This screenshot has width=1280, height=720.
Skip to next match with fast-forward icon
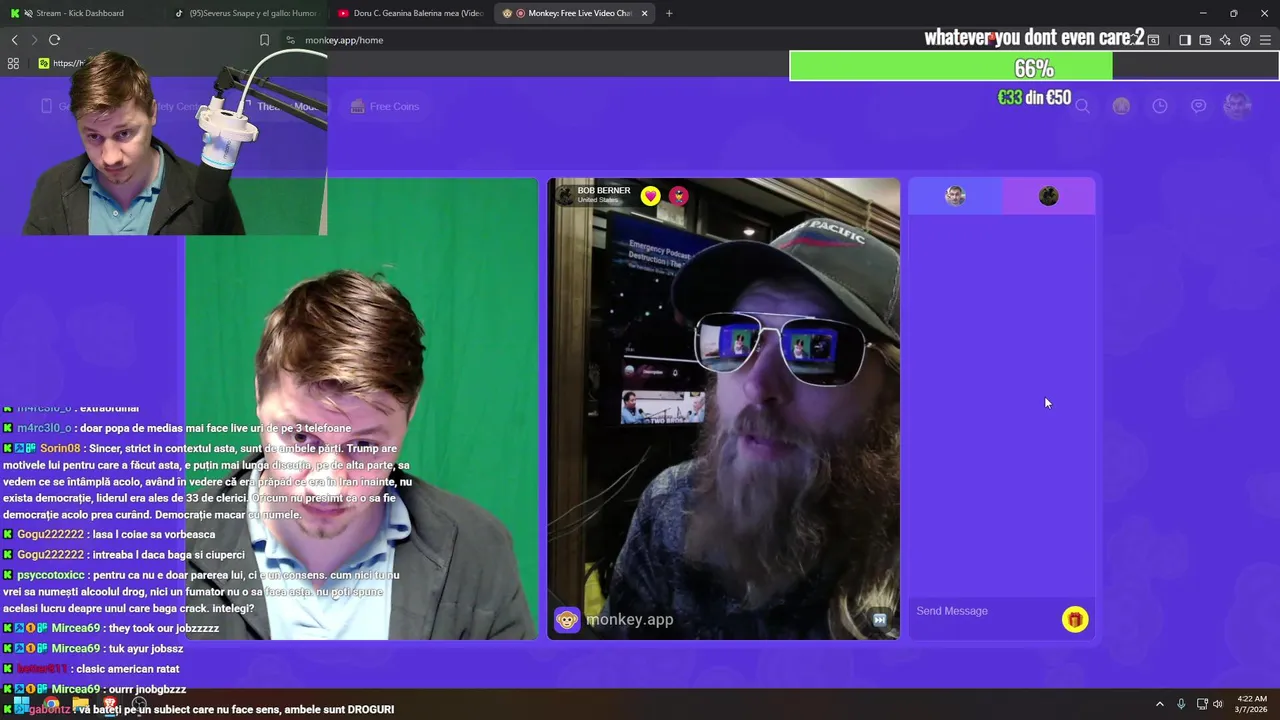[x=879, y=620]
